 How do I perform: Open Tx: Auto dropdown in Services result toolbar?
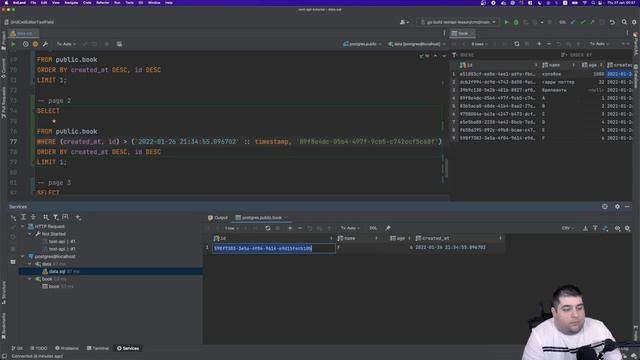pyautogui.click(x=350, y=228)
